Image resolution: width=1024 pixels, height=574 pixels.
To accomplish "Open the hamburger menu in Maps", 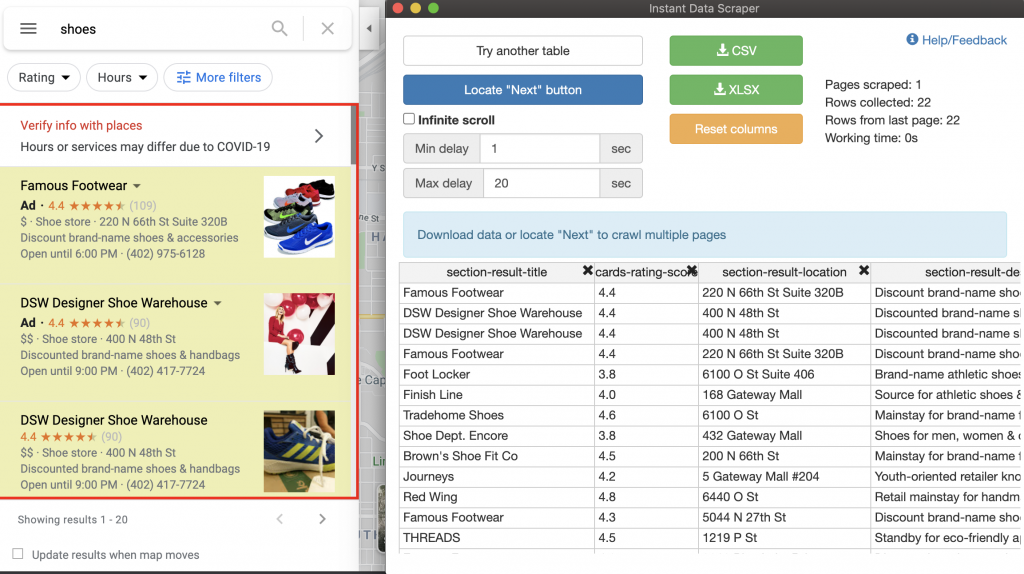I will (x=28, y=29).
